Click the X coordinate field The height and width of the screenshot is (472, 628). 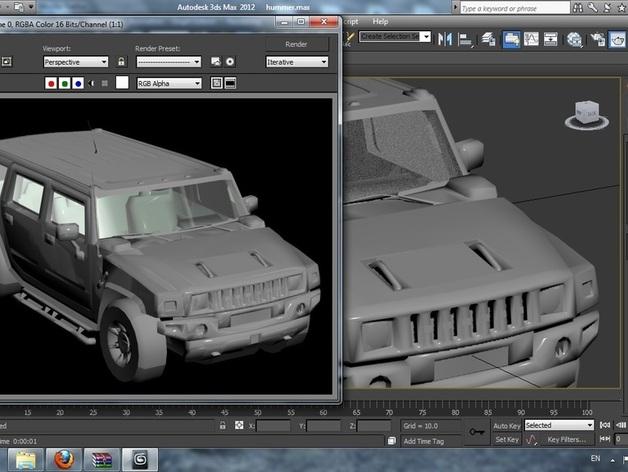[273, 426]
